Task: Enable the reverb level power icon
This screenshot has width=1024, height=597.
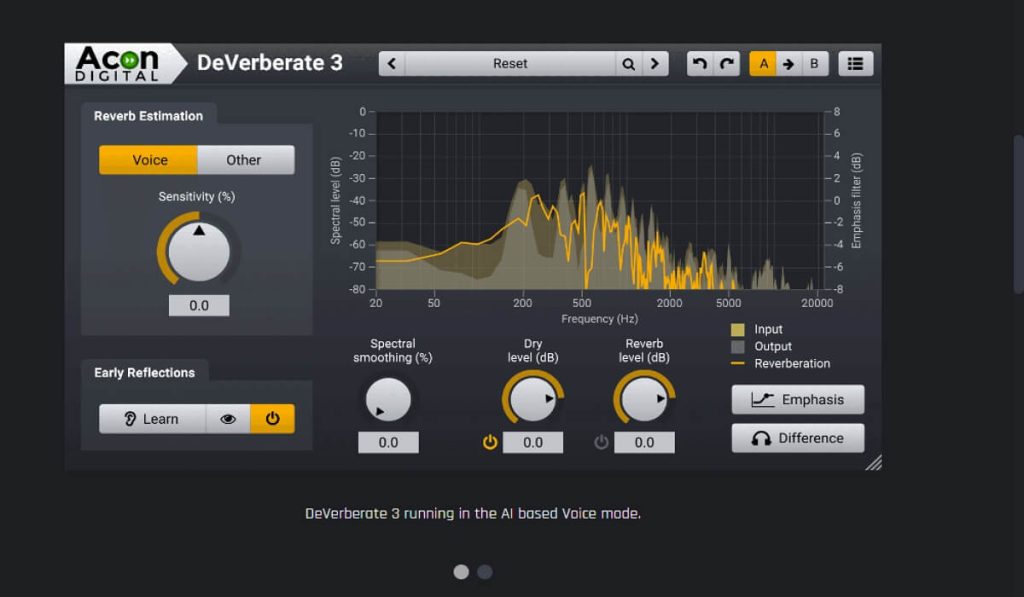Action: (601, 442)
